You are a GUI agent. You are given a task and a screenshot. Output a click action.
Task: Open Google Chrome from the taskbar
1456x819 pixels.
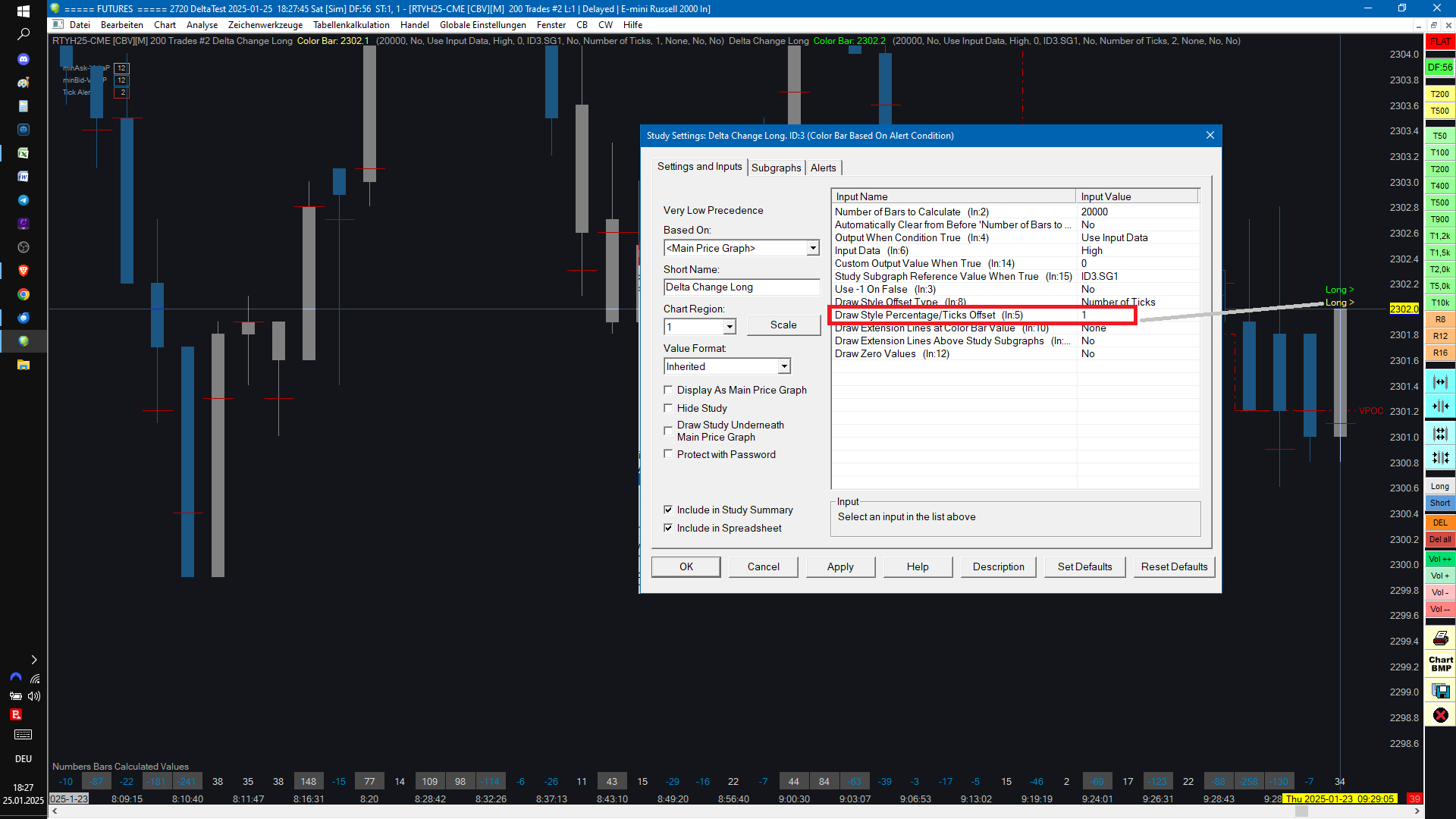pyautogui.click(x=24, y=294)
